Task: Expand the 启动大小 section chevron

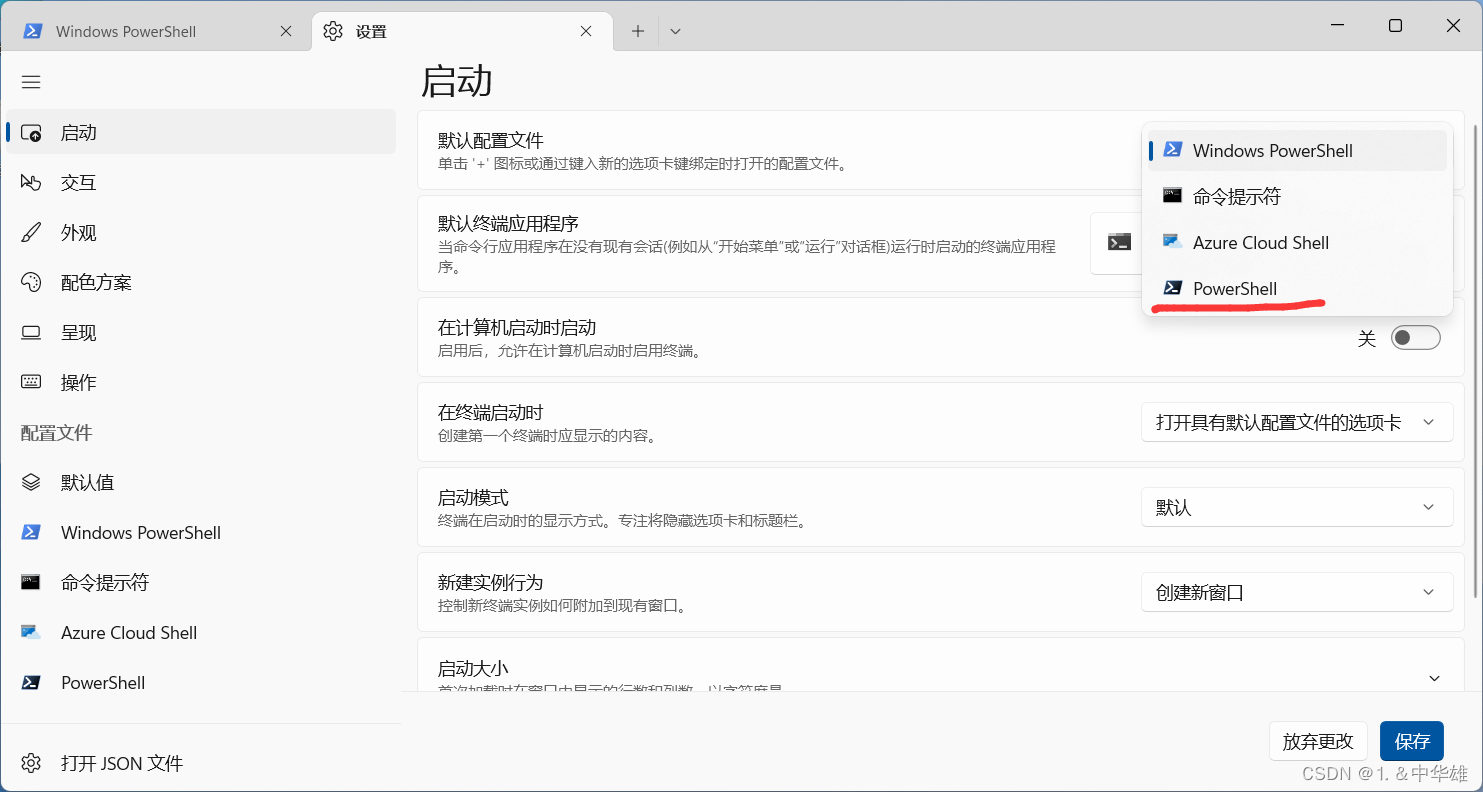Action: pos(1434,678)
